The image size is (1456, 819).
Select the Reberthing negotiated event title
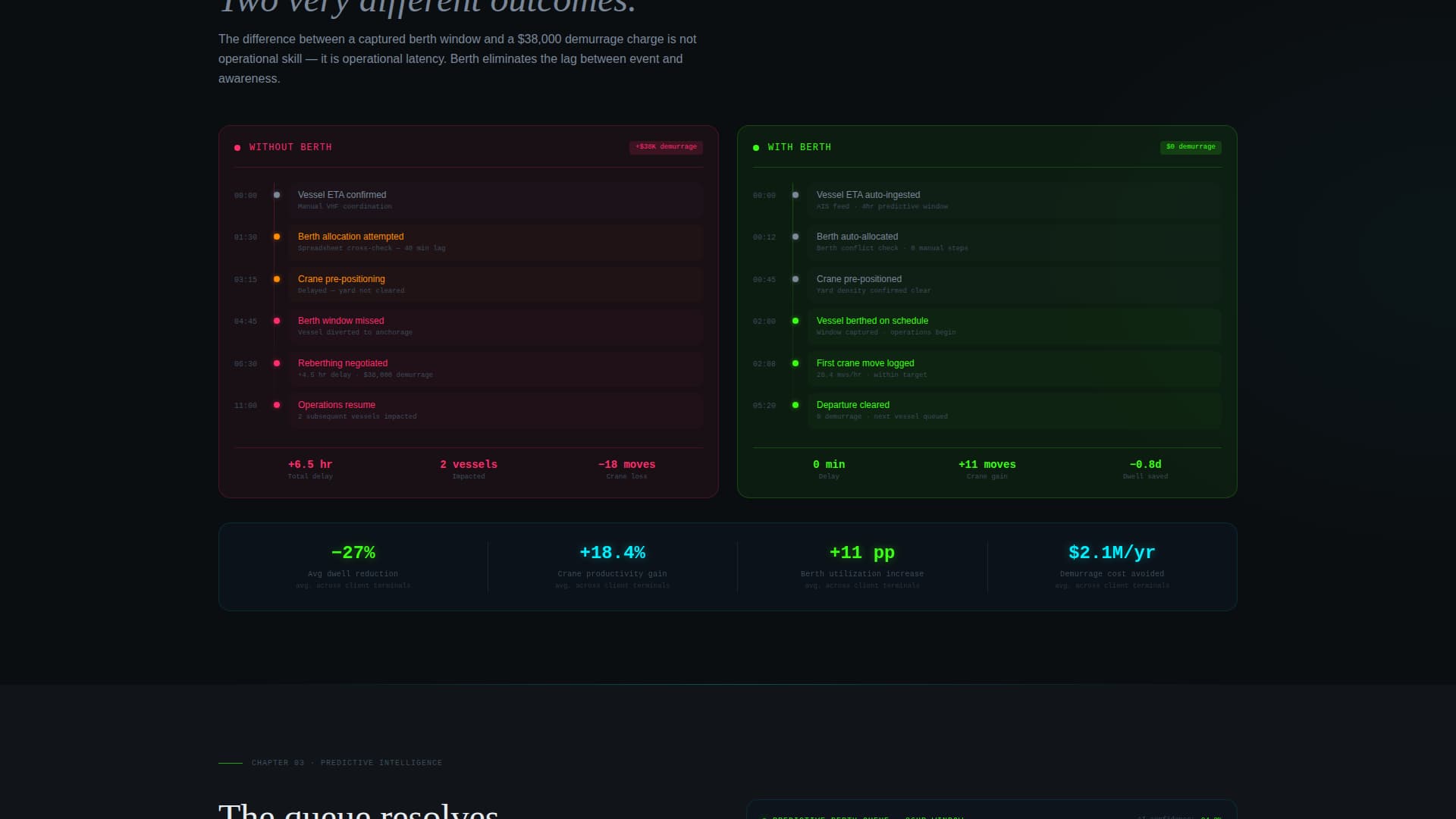coord(343,363)
